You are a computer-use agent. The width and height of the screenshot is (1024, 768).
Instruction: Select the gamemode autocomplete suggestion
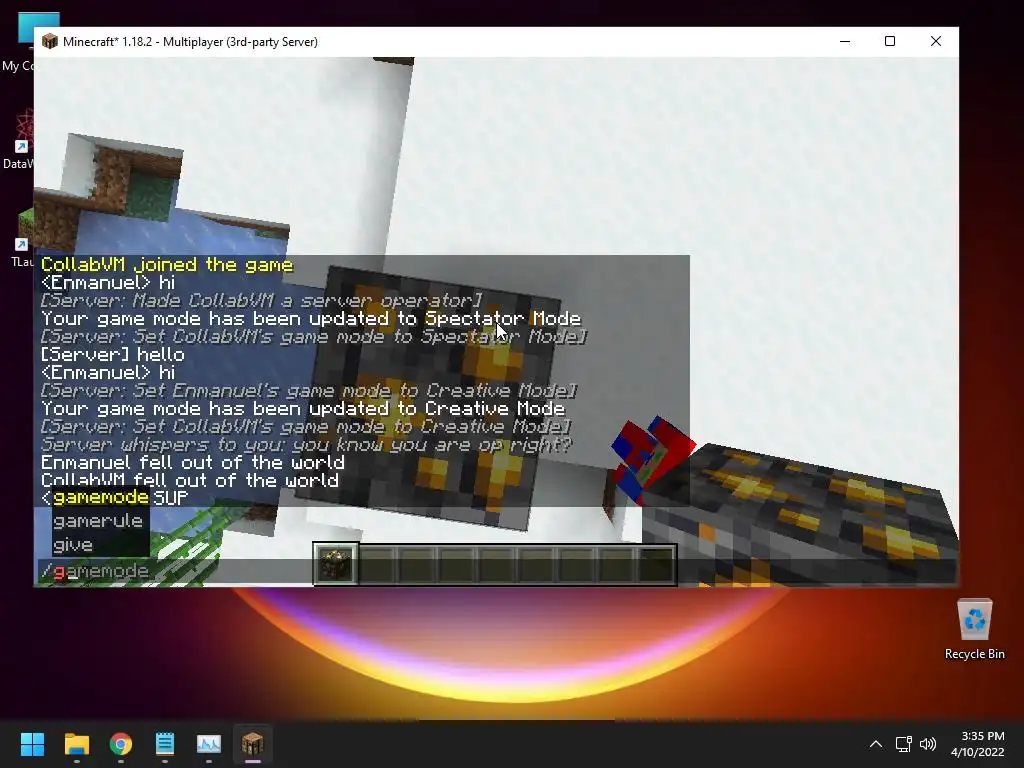point(101,497)
